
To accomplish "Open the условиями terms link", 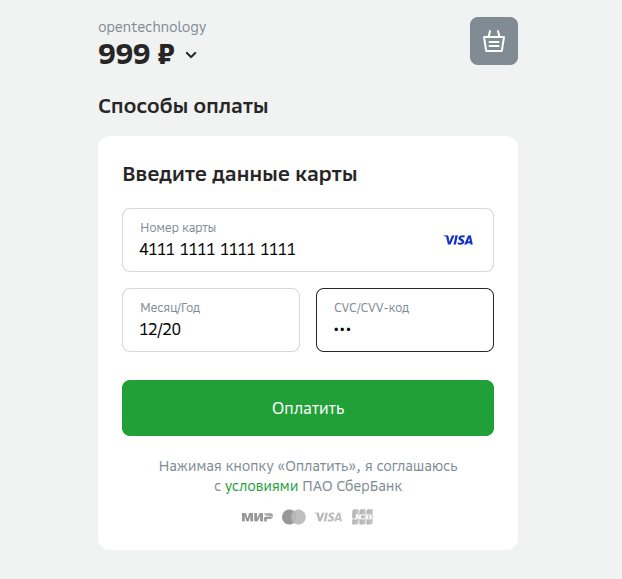I will (261, 486).
